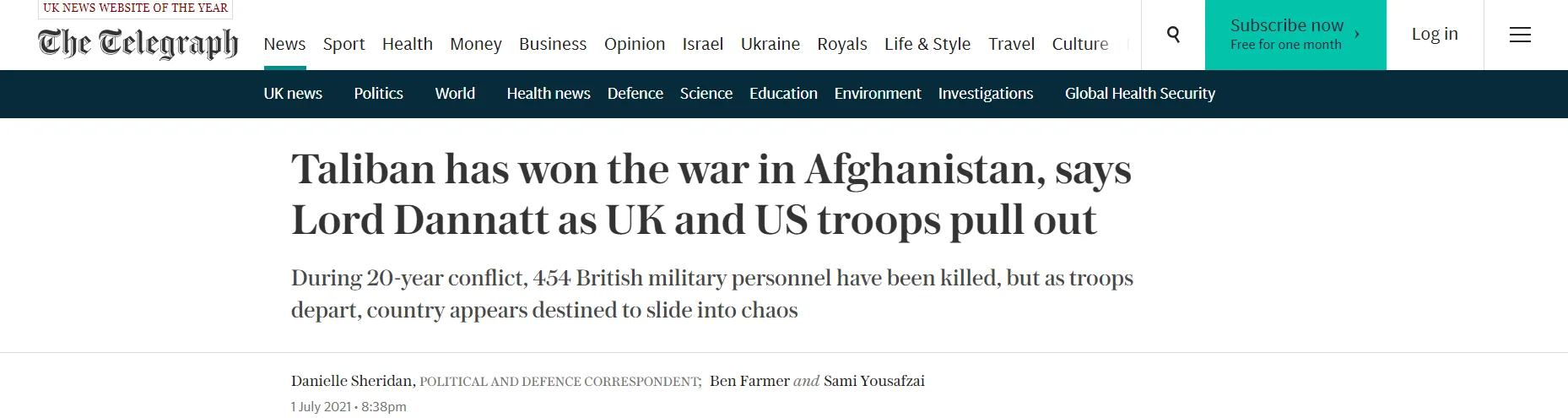Open the hamburger menu icon
1568x418 pixels.
1520,35
